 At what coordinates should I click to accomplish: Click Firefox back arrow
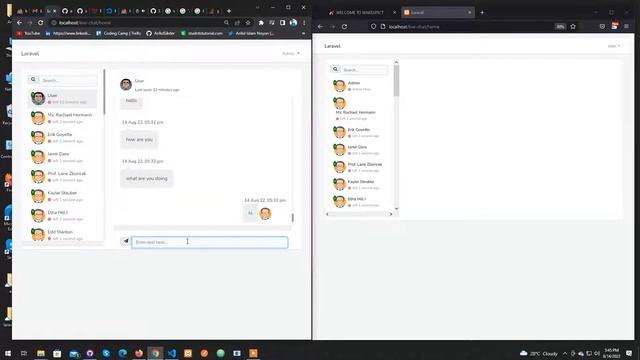pos(320,27)
